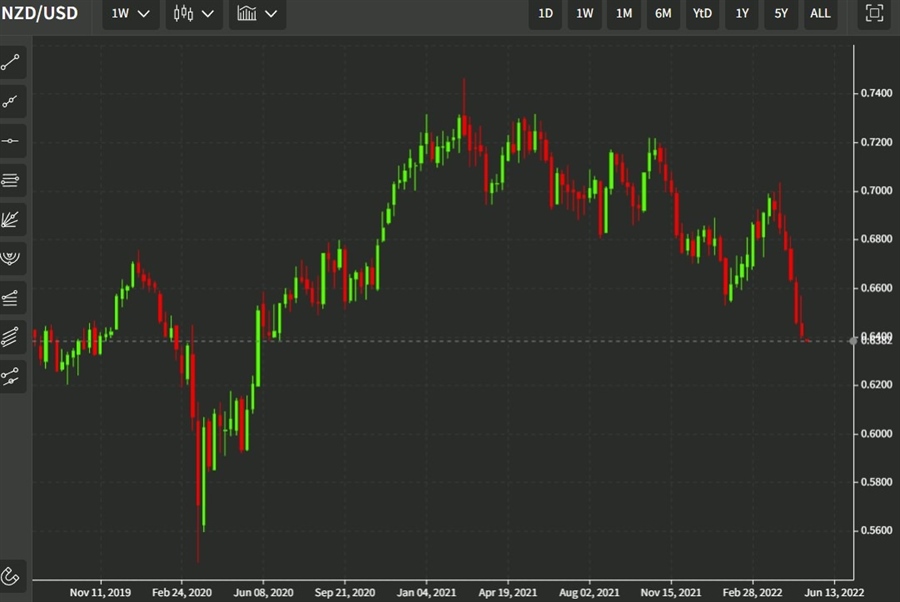Image resolution: width=900 pixels, height=602 pixels.
Task: Click the indicators bar chart icon
Action: [x=247, y=13]
